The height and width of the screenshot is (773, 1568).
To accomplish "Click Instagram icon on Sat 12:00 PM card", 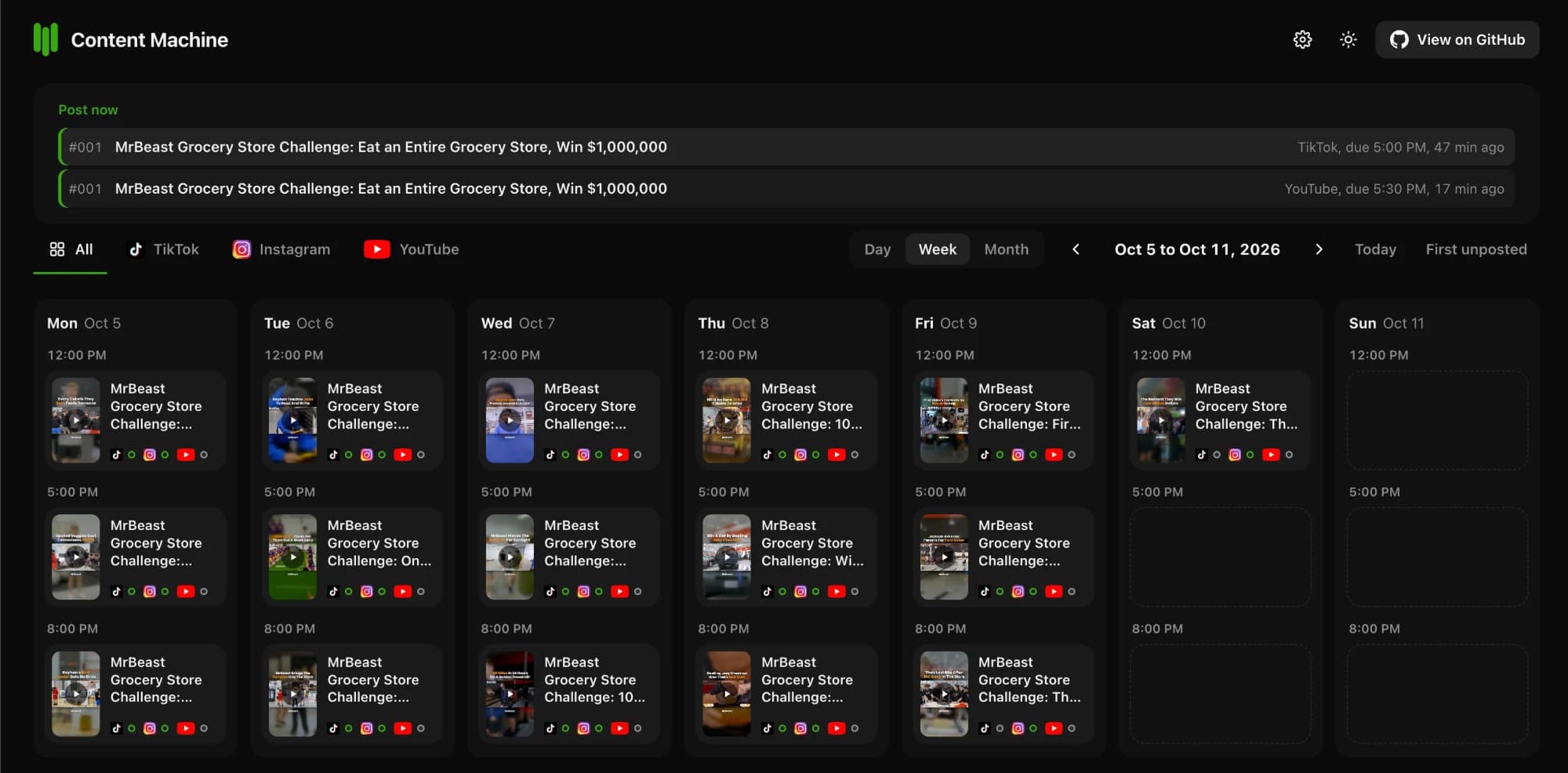I will pyautogui.click(x=1235, y=455).
